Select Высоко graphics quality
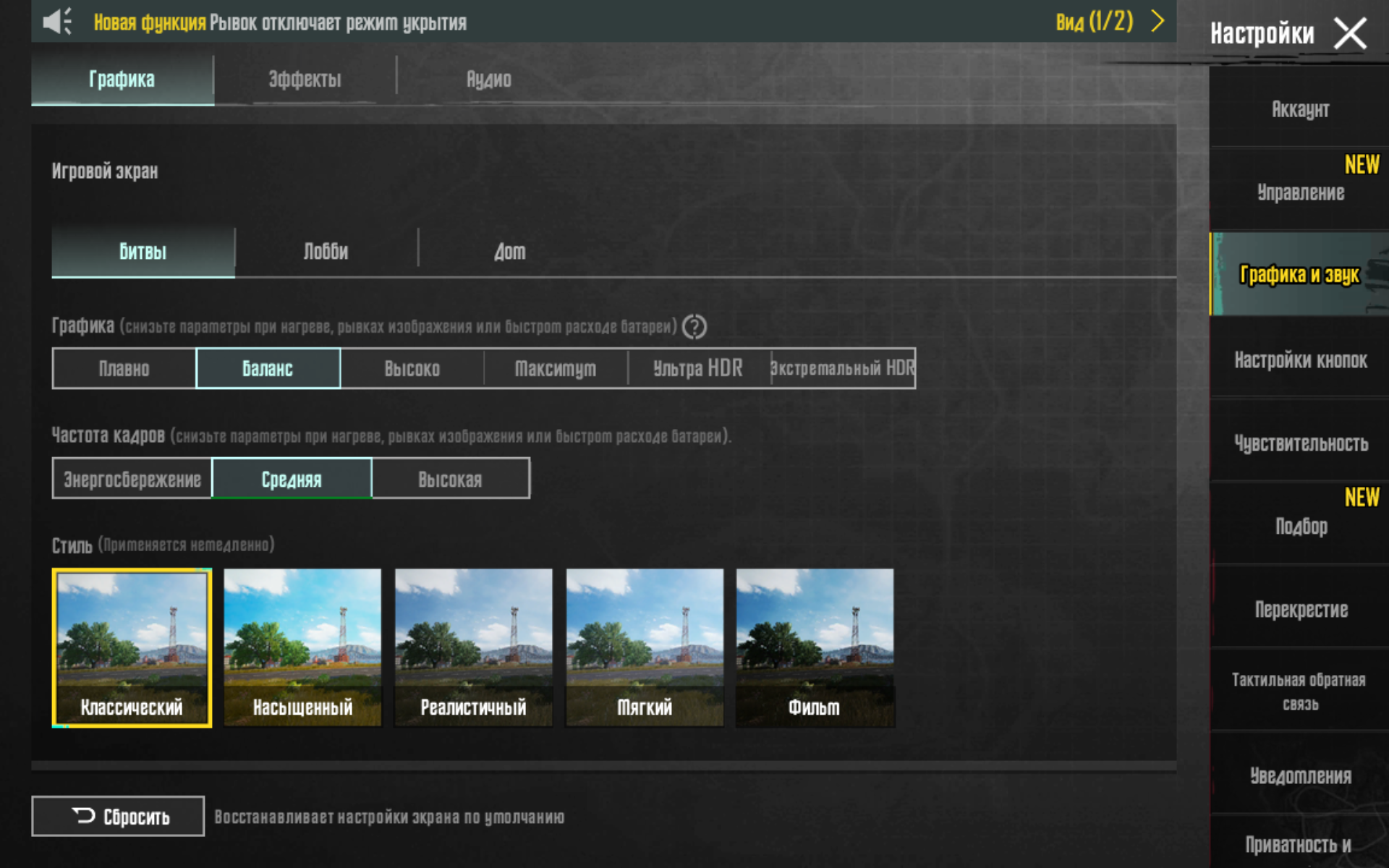Viewport: 1389px width, 868px height. [412, 369]
